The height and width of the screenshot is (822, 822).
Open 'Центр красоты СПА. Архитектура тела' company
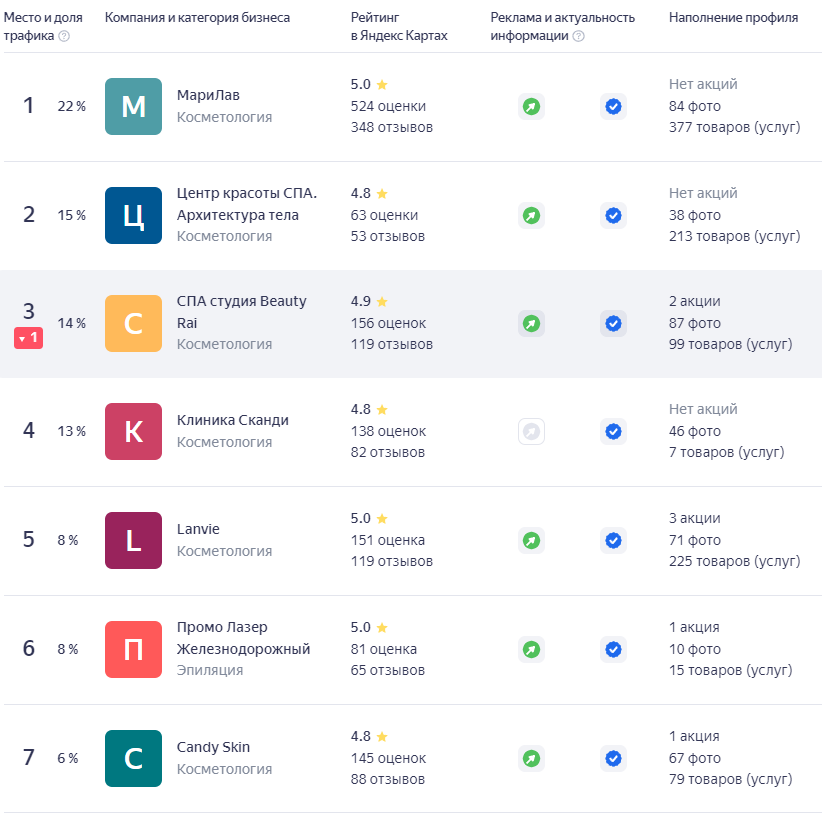246,204
